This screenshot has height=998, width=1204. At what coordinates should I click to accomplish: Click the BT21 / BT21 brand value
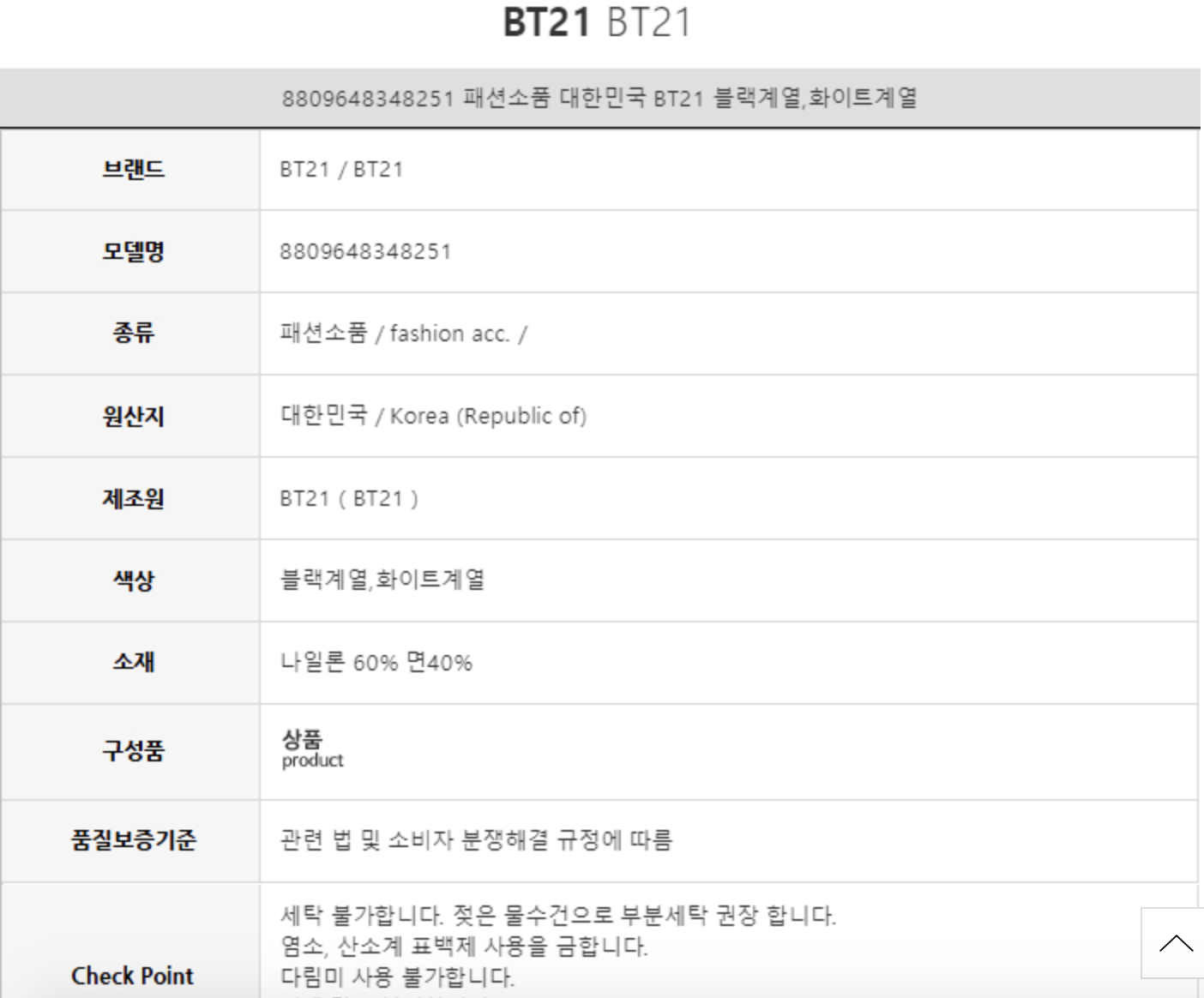click(341, 169)
